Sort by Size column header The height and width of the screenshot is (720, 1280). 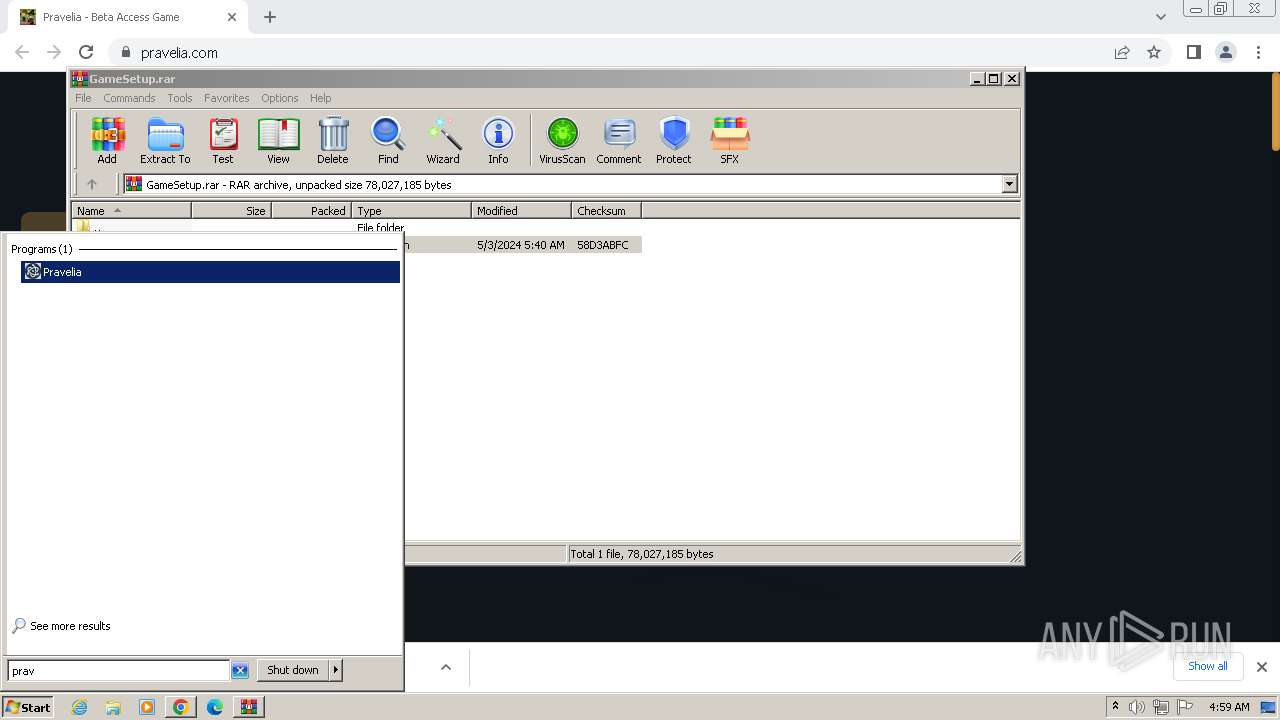231,211
